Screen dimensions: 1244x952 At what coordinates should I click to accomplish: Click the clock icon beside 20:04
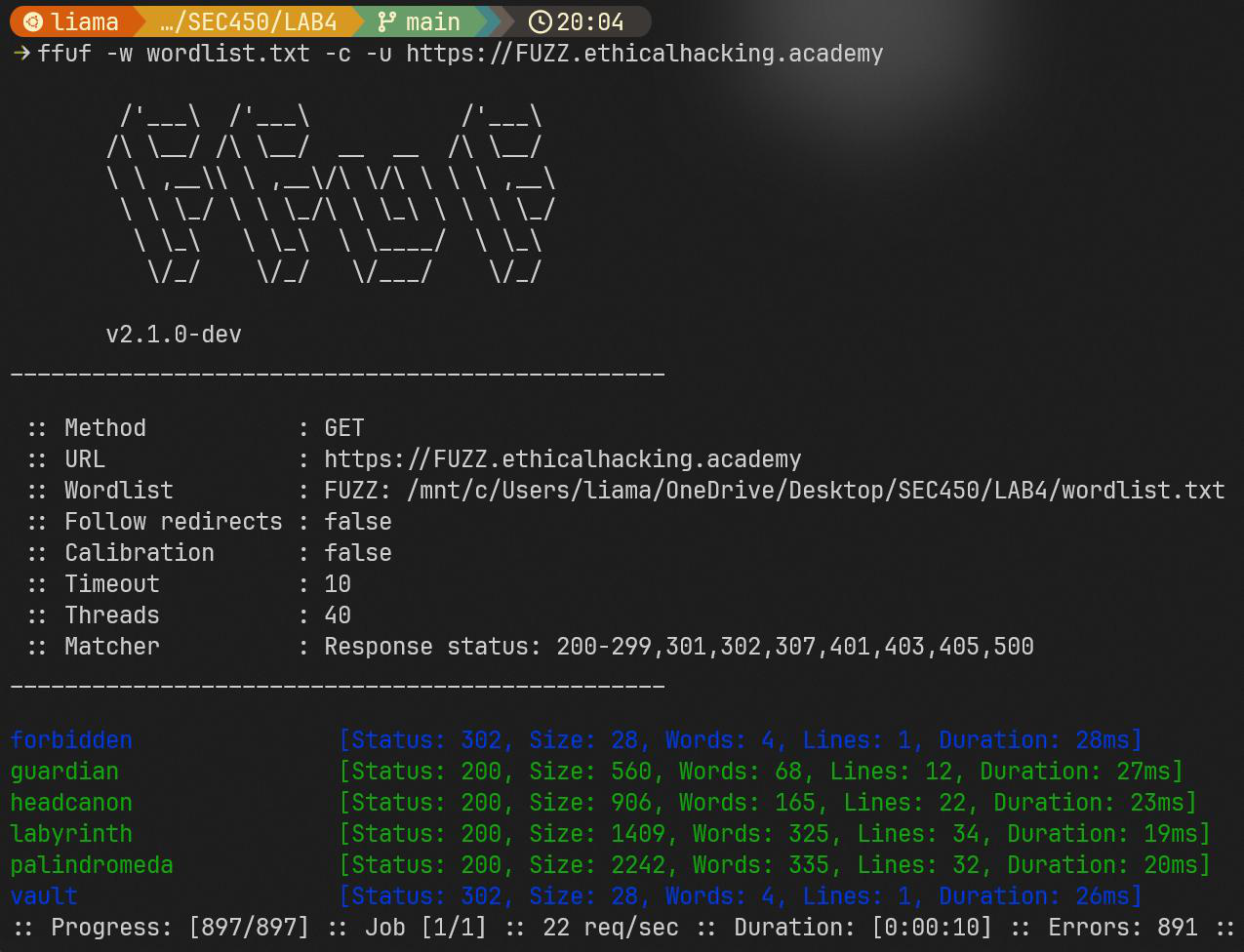[x=540, y=21]
